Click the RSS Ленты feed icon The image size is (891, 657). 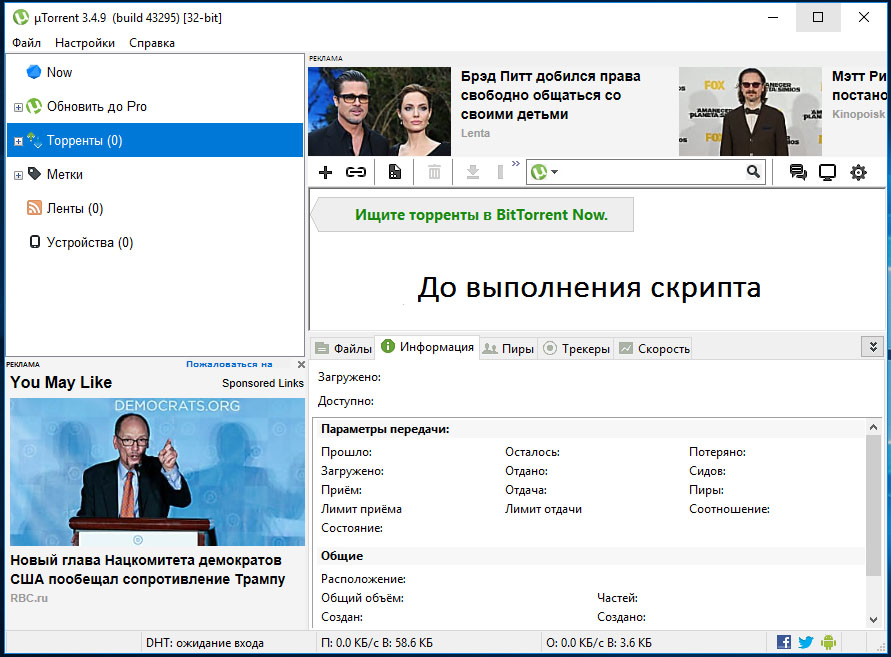[34, 208]
